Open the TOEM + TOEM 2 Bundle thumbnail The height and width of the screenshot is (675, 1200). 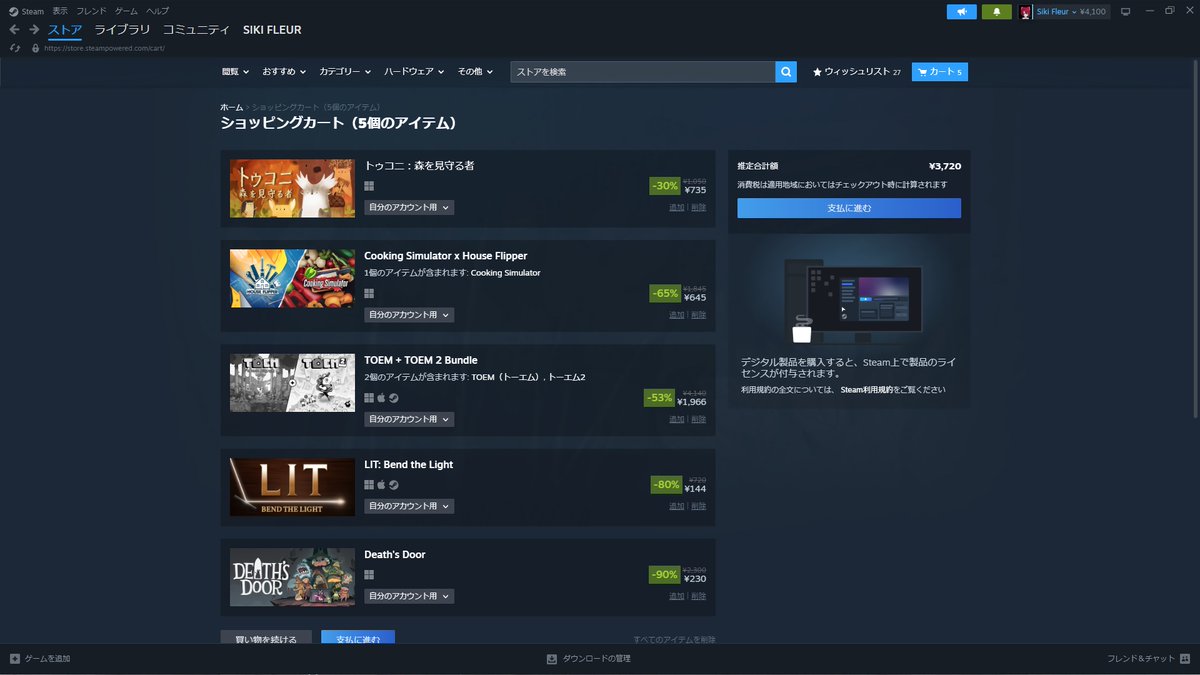click(292, 383)
